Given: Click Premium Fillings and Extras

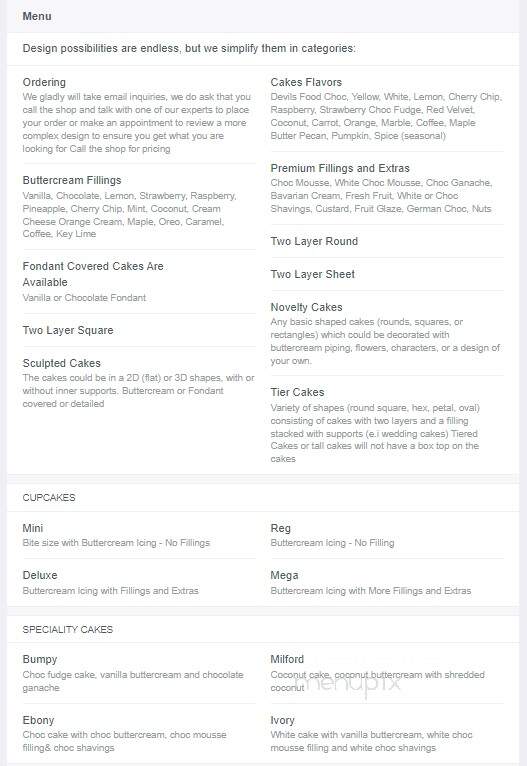Looking at the screenshot, I should (x=340, y=168).
